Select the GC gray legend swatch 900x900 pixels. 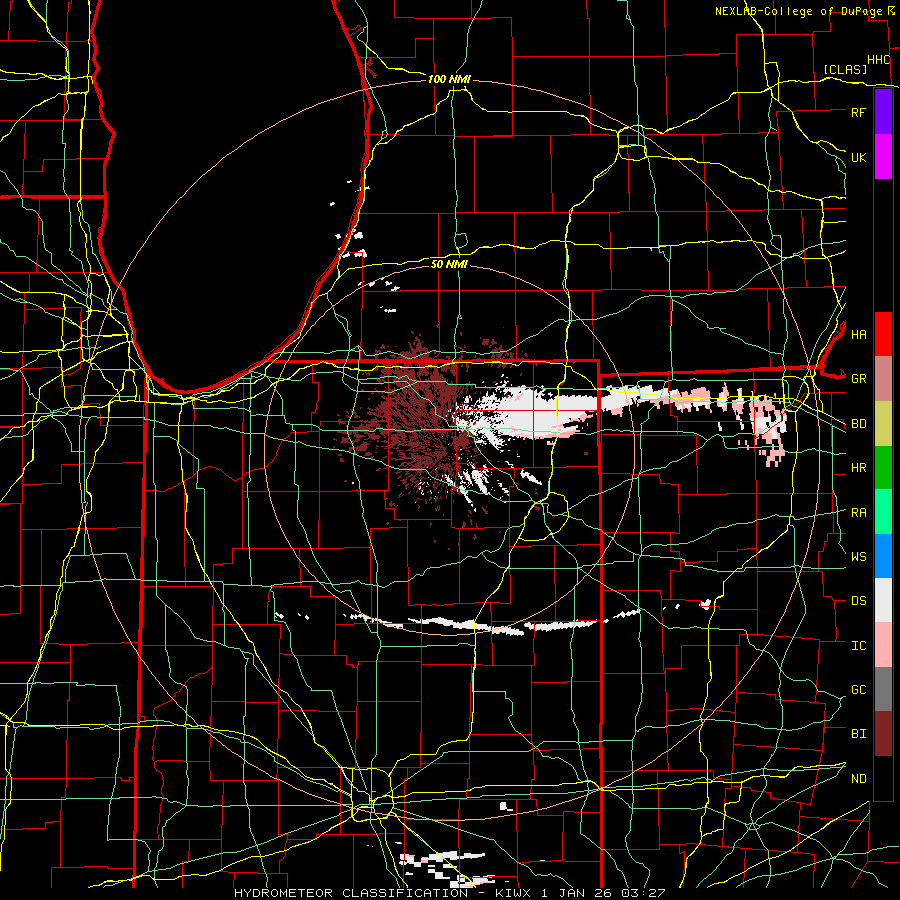point(883,689)
